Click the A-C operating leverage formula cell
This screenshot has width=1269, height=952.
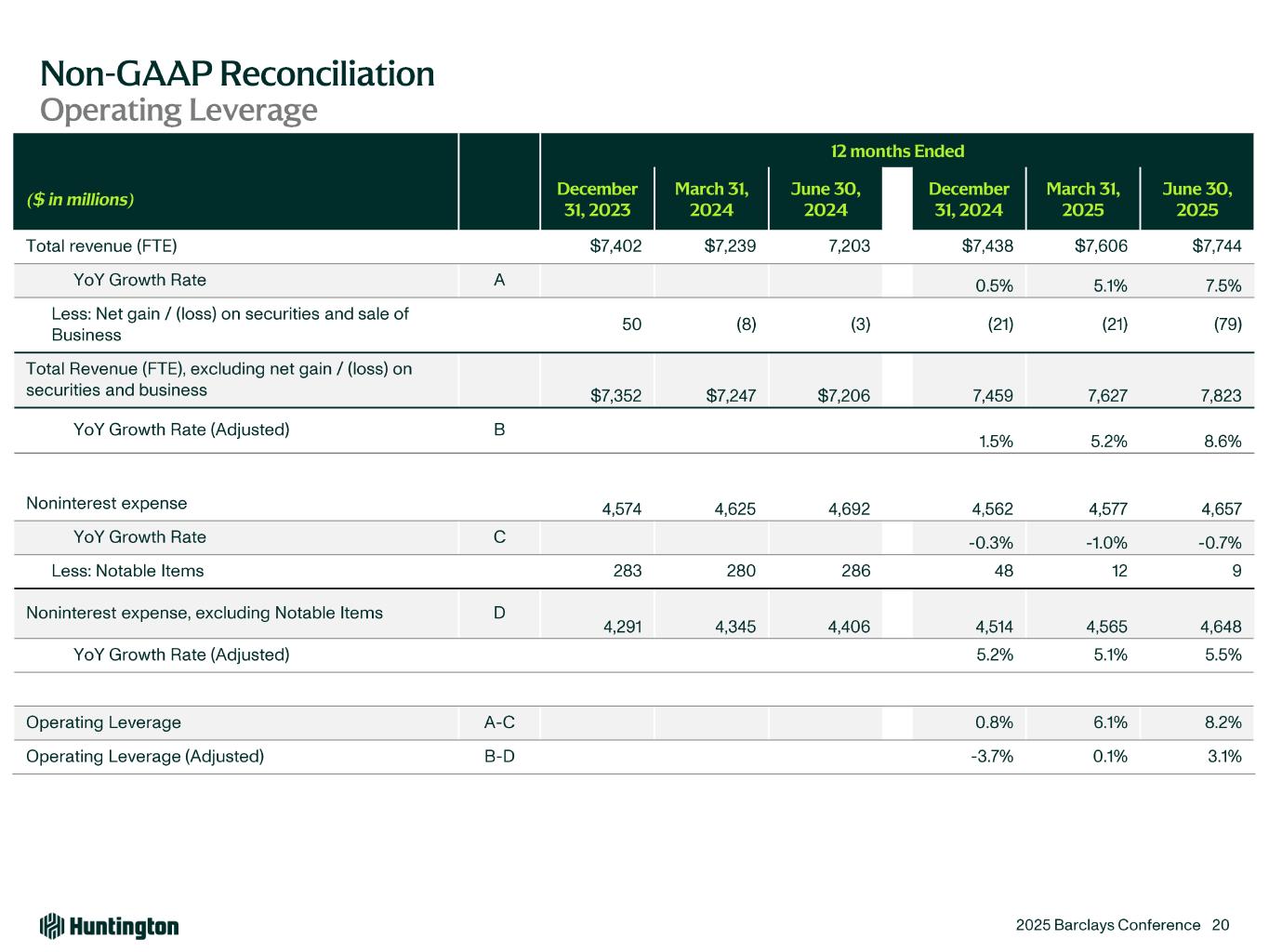[x=499, y=722]
